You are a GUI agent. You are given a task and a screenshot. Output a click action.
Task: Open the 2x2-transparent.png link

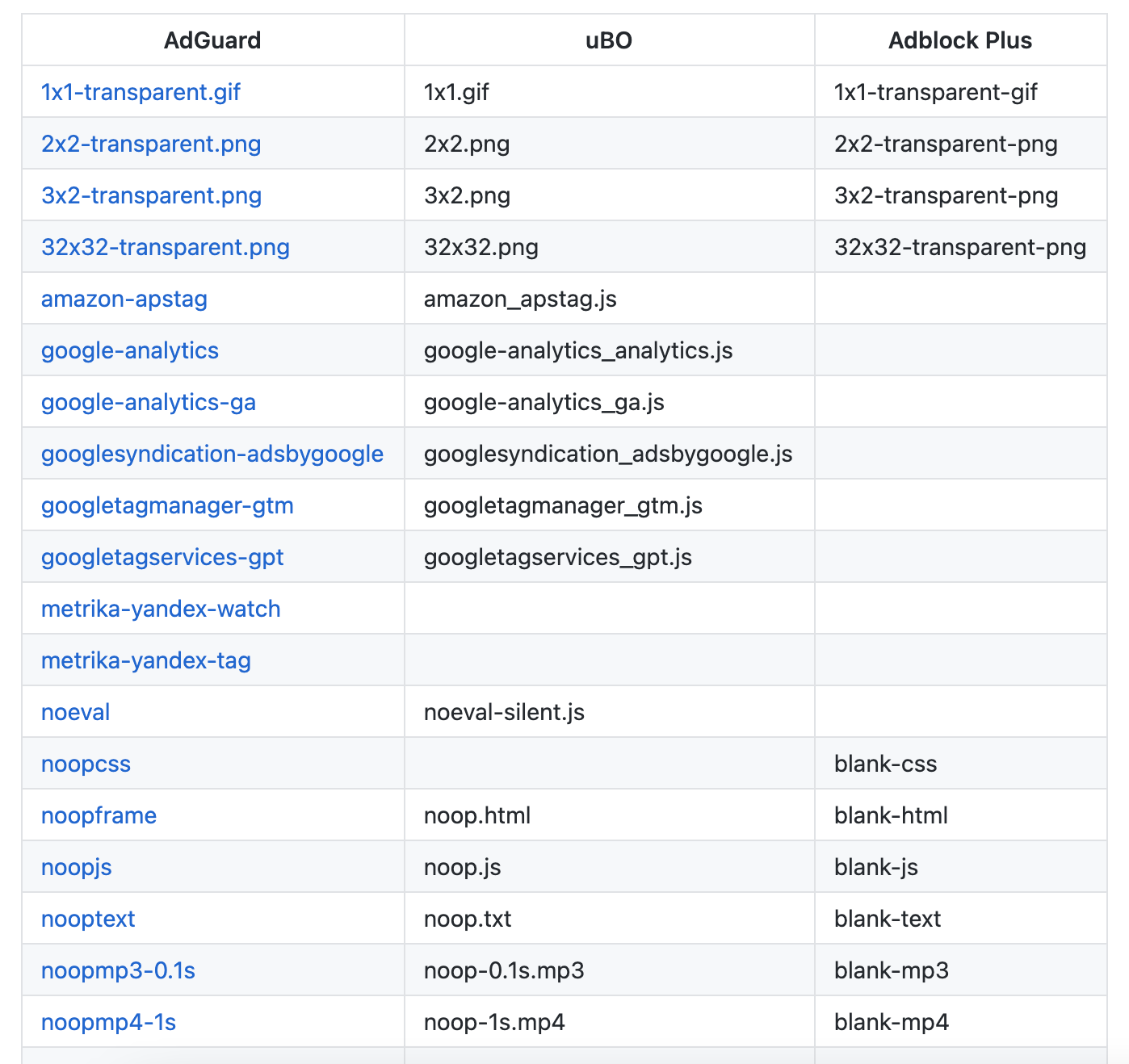pyautogui.click(x=151, y=144)
